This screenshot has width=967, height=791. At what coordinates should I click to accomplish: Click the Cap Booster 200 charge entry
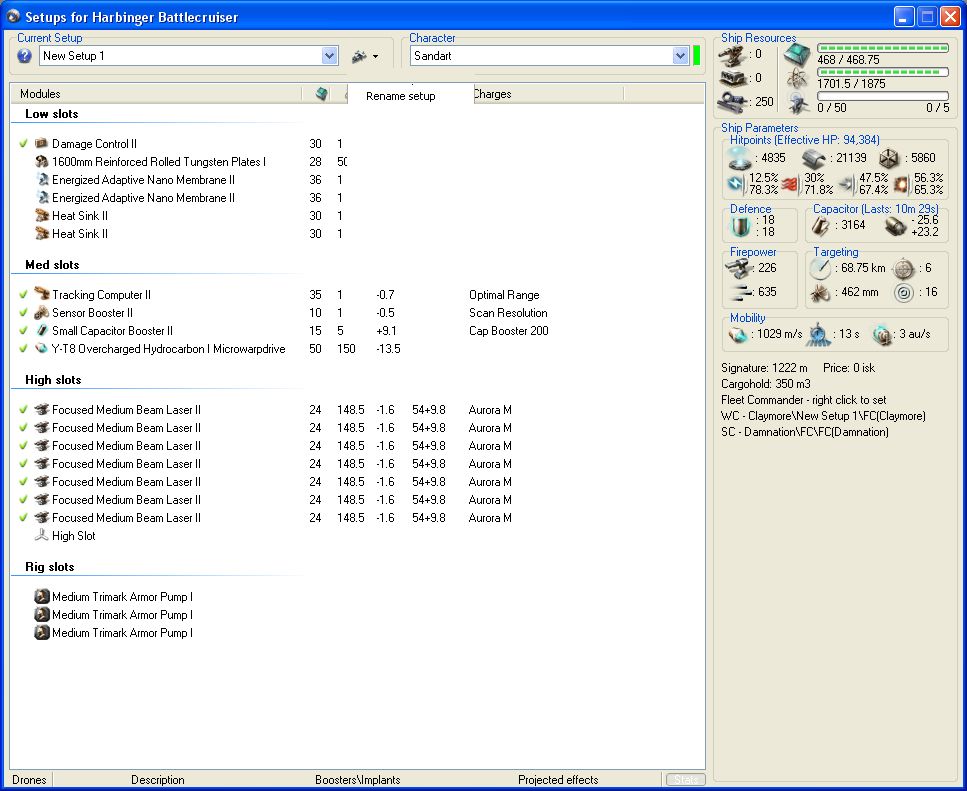pyautogui.click(x=509, y=330)
